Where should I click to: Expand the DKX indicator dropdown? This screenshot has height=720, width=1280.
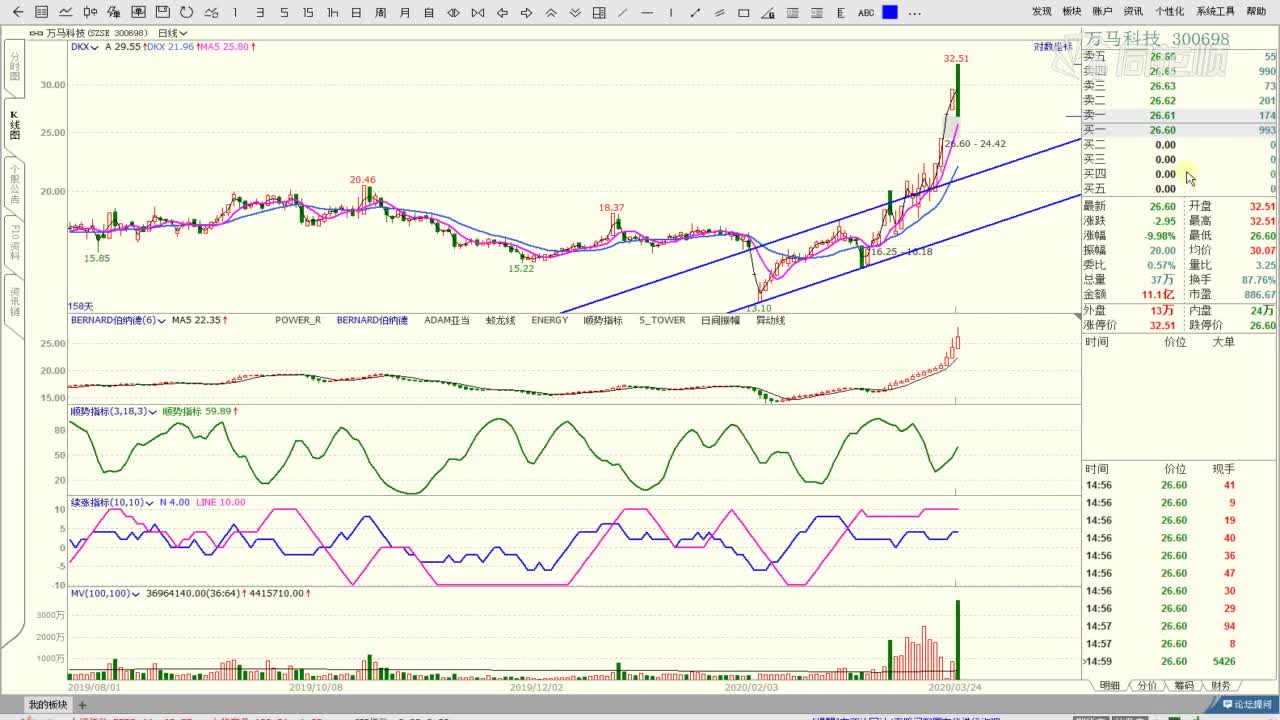84,47
